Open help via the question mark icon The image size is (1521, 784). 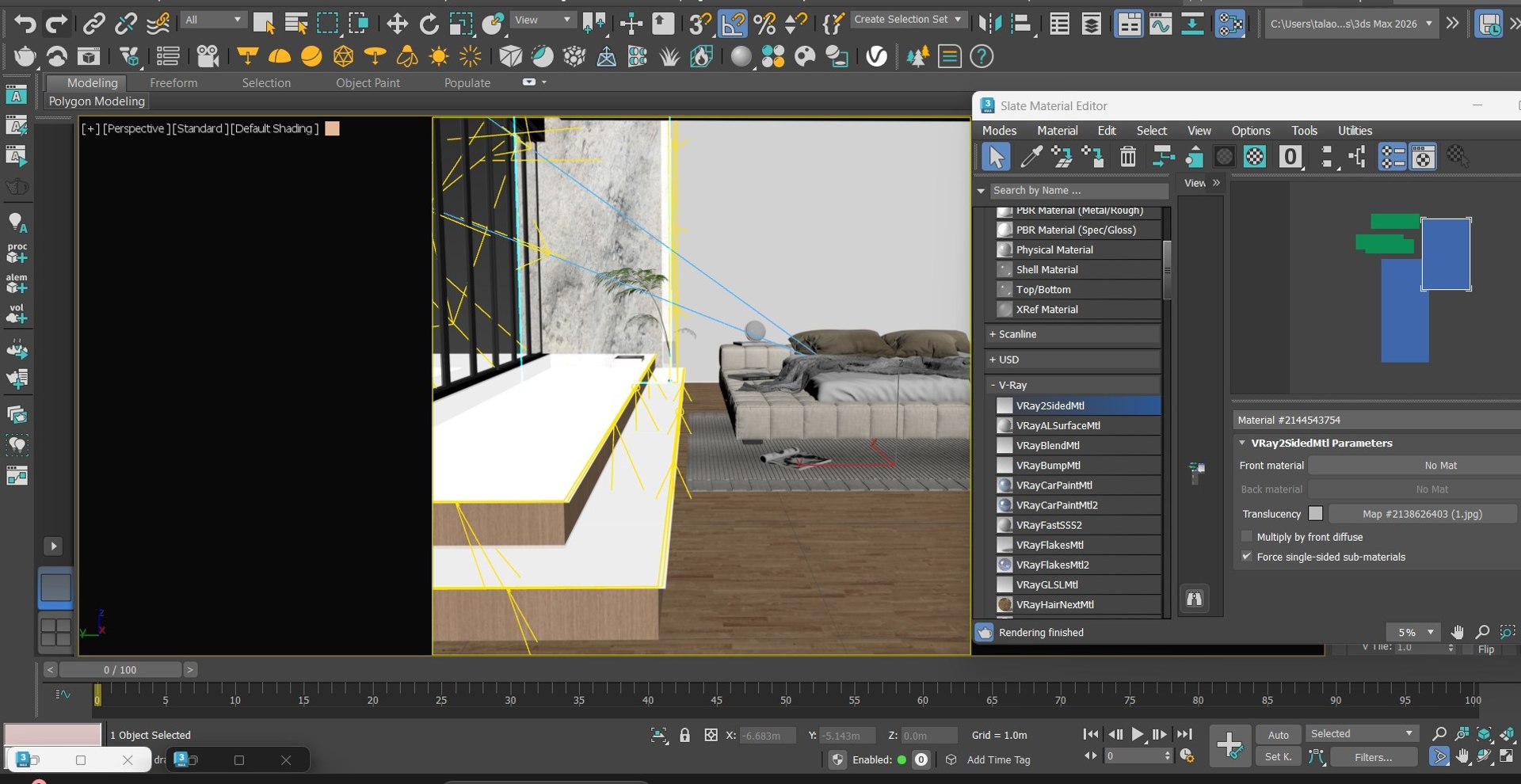(x=982, y=56)
